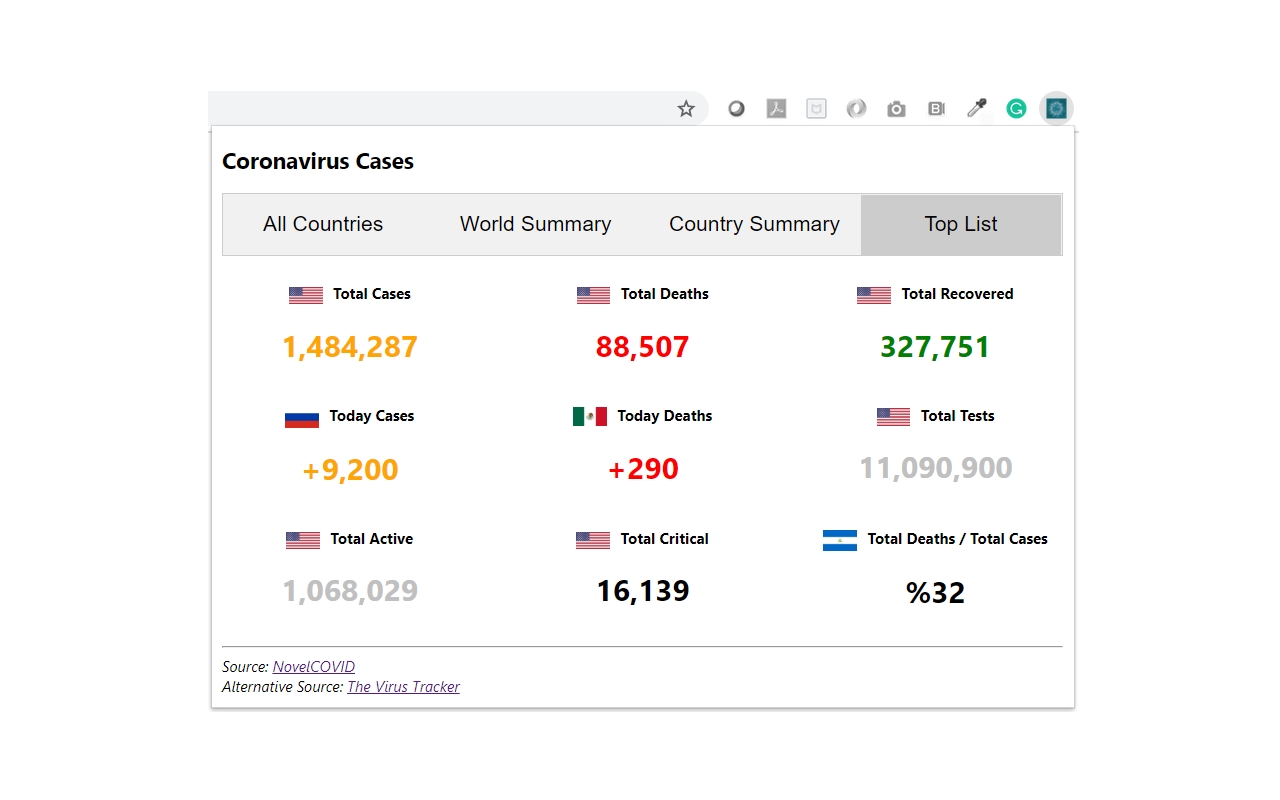Image resolution: width=1280 pixels, height=800 pixels.
Task: Click the Coronavirus Cases heading
Action: click(x=318, y=161)
